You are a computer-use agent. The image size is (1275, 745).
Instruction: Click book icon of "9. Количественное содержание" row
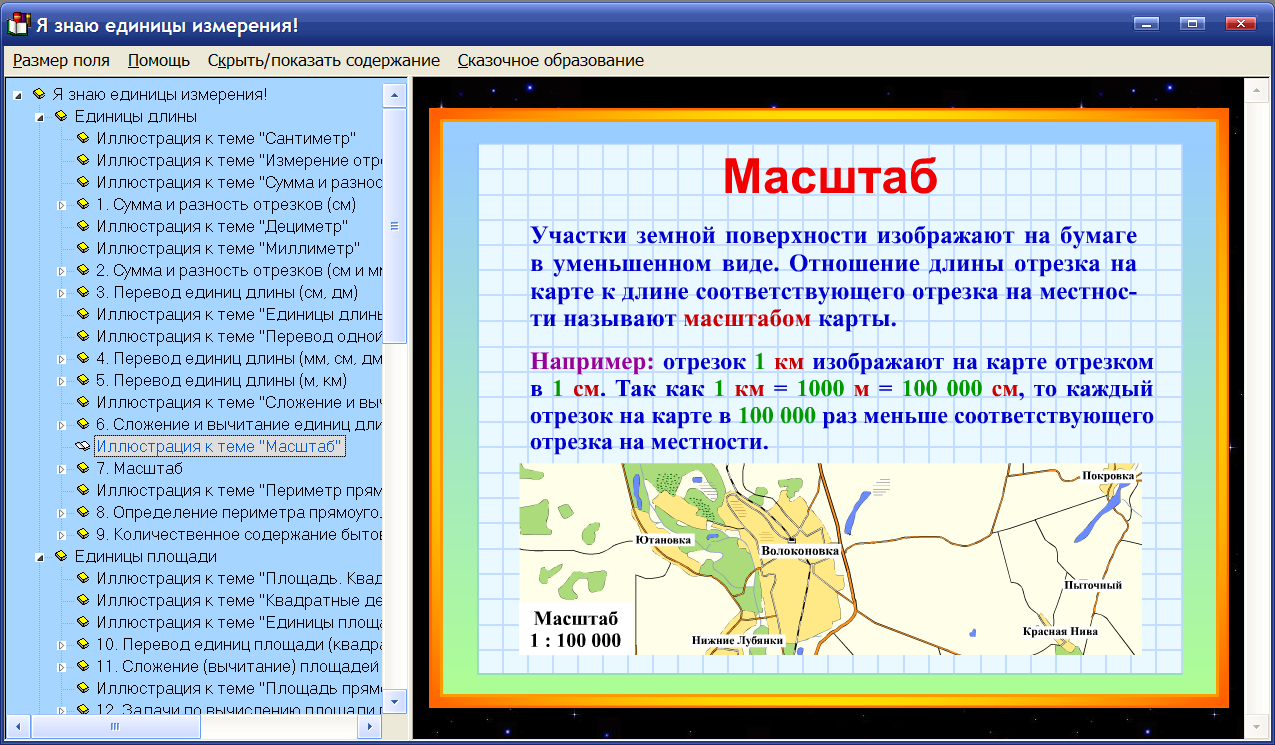coord(83,534)
